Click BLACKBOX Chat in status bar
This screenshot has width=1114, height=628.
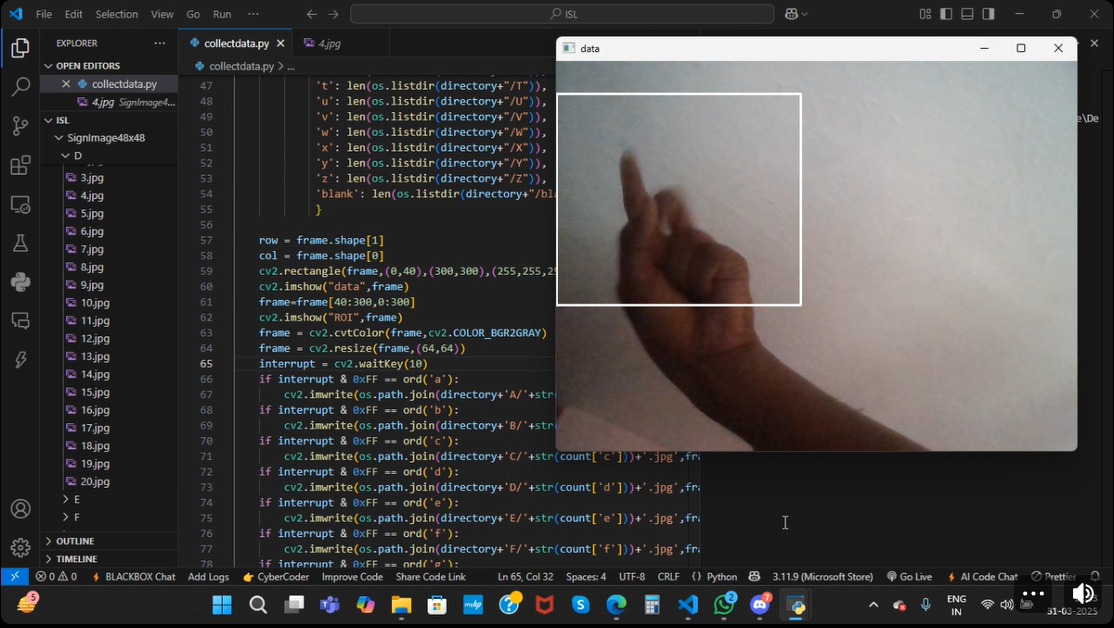(x=134, y=576)
